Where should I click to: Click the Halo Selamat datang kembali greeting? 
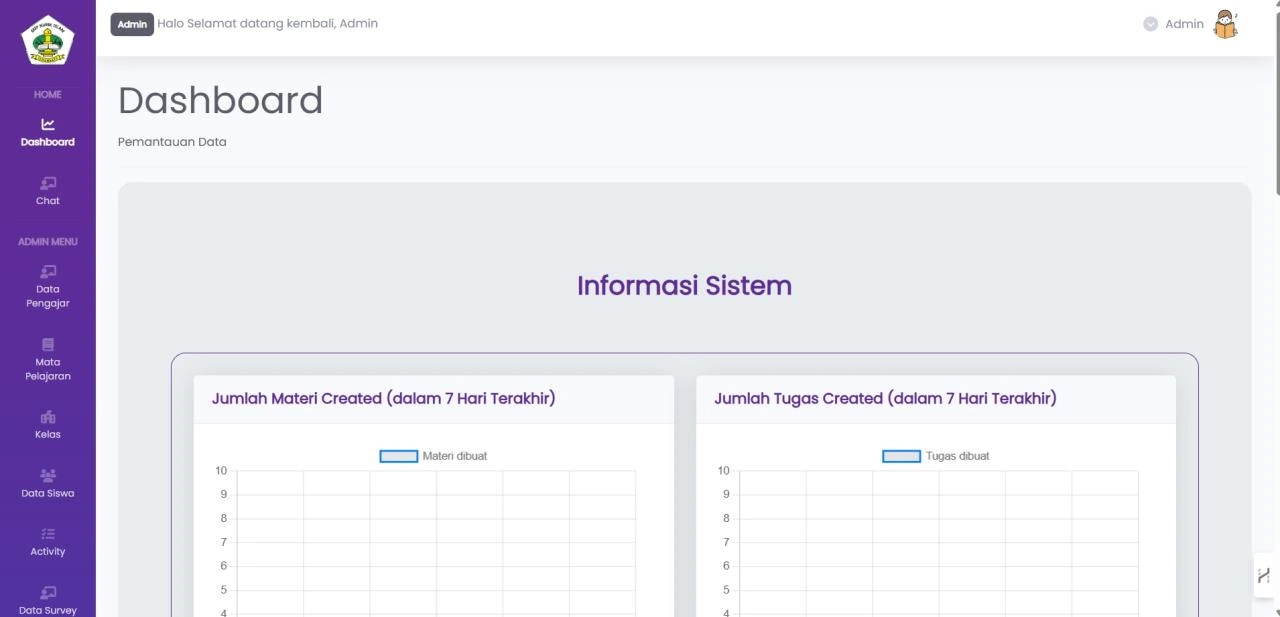coord(267,23)
